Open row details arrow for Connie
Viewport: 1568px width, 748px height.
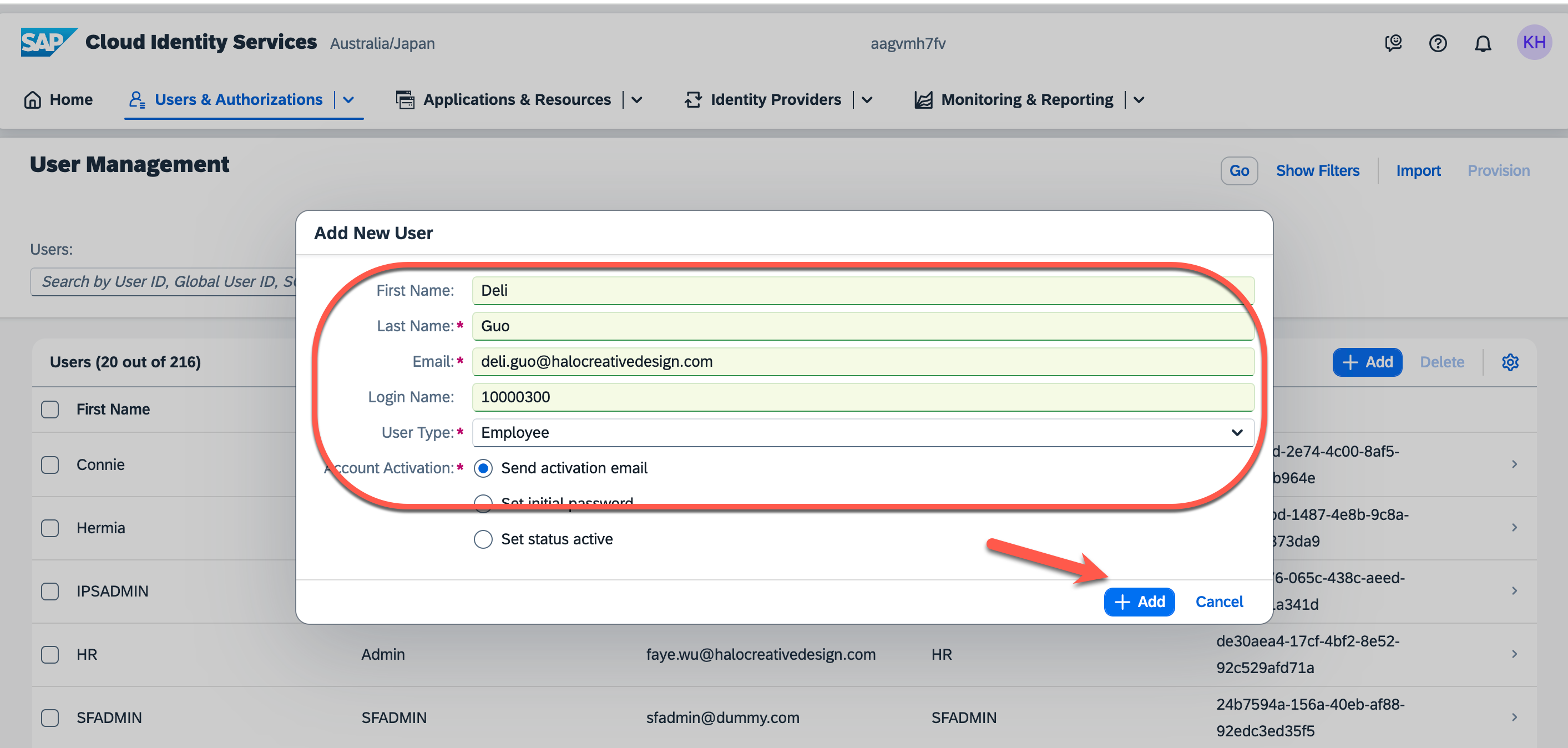1514,464
